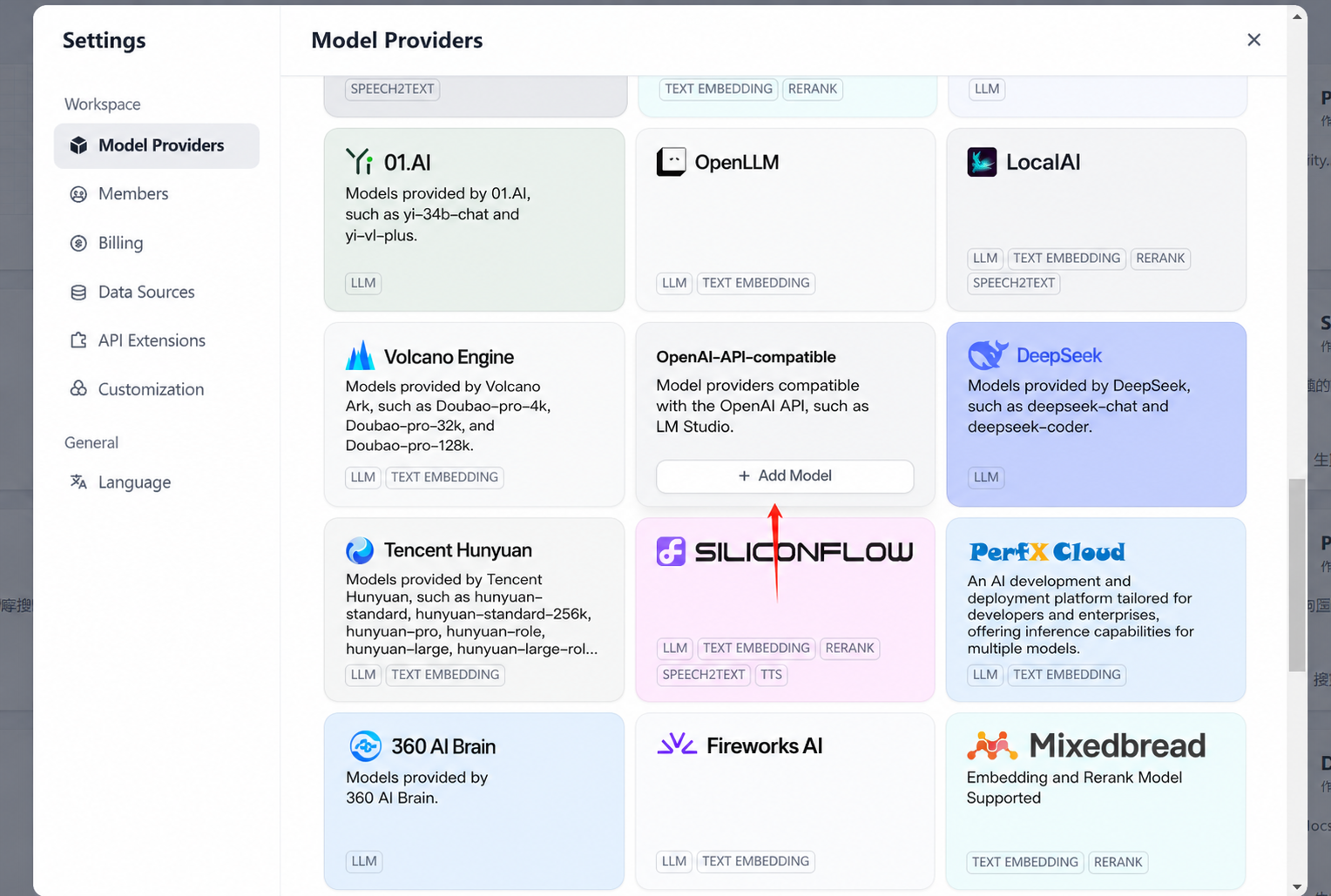Click the 360 AI Brain logo icon

366,746
